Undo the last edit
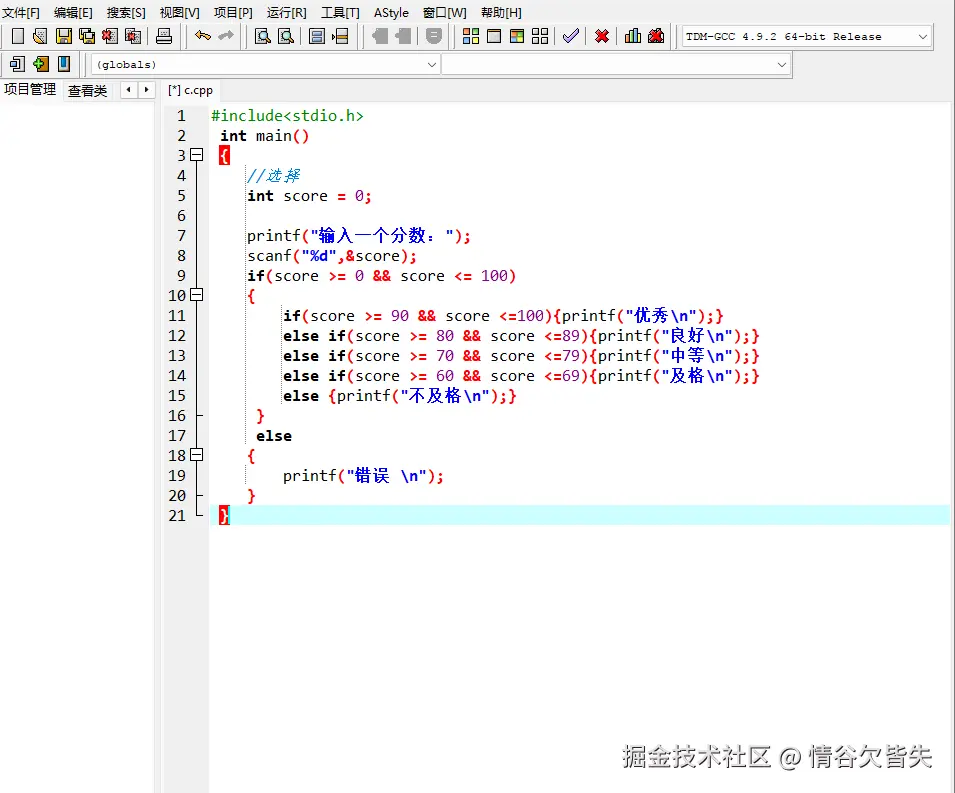955x793 pixels. 203,37
